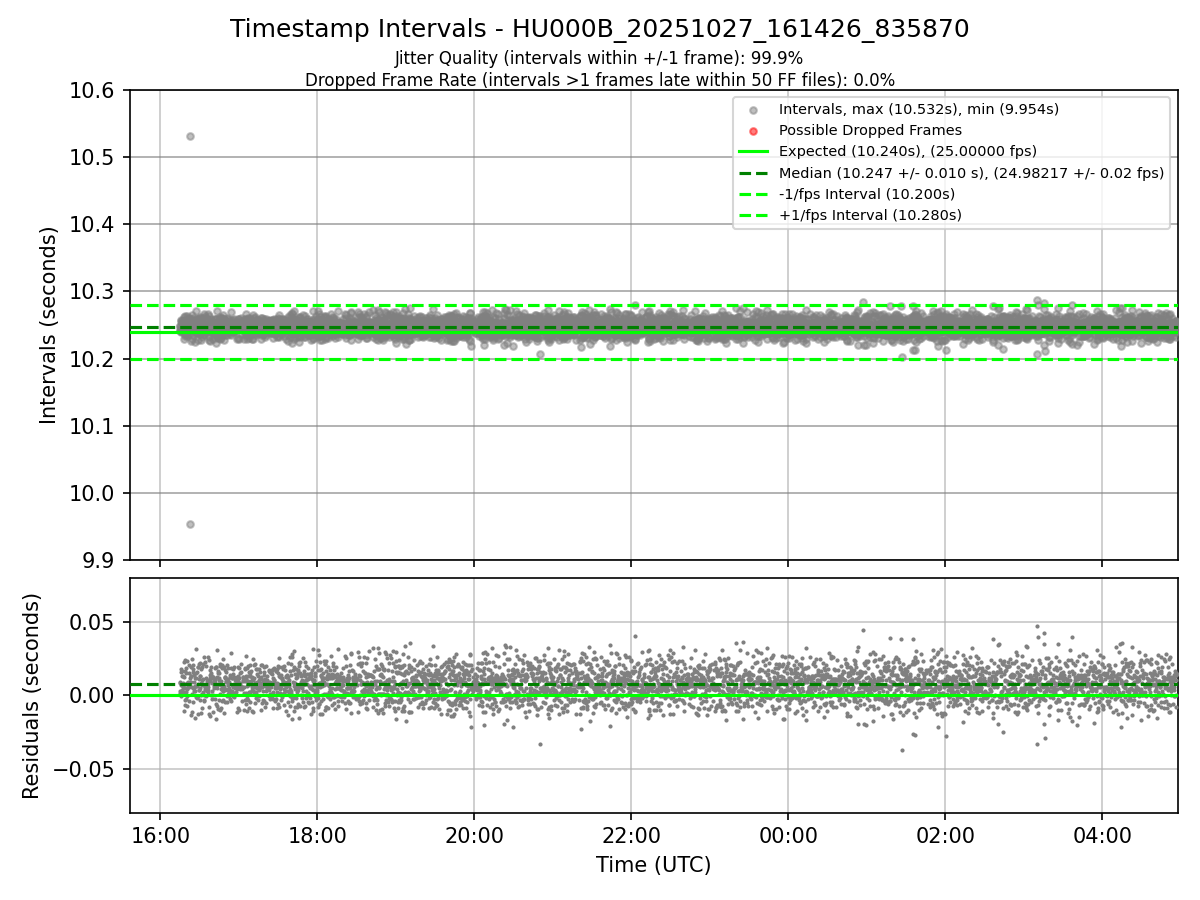This screenshot has height=900, width=1200.
Task: Click the outlier point near 10.53 seconds
Action: (x=190, y=136)
